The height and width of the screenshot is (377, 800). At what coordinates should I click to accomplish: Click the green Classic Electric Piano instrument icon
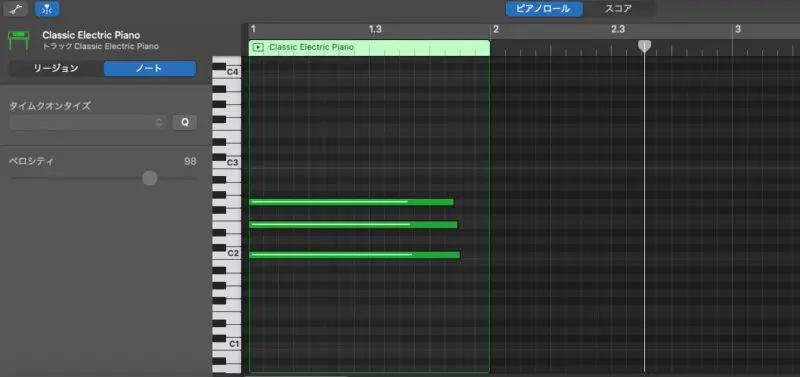(18, 40)
